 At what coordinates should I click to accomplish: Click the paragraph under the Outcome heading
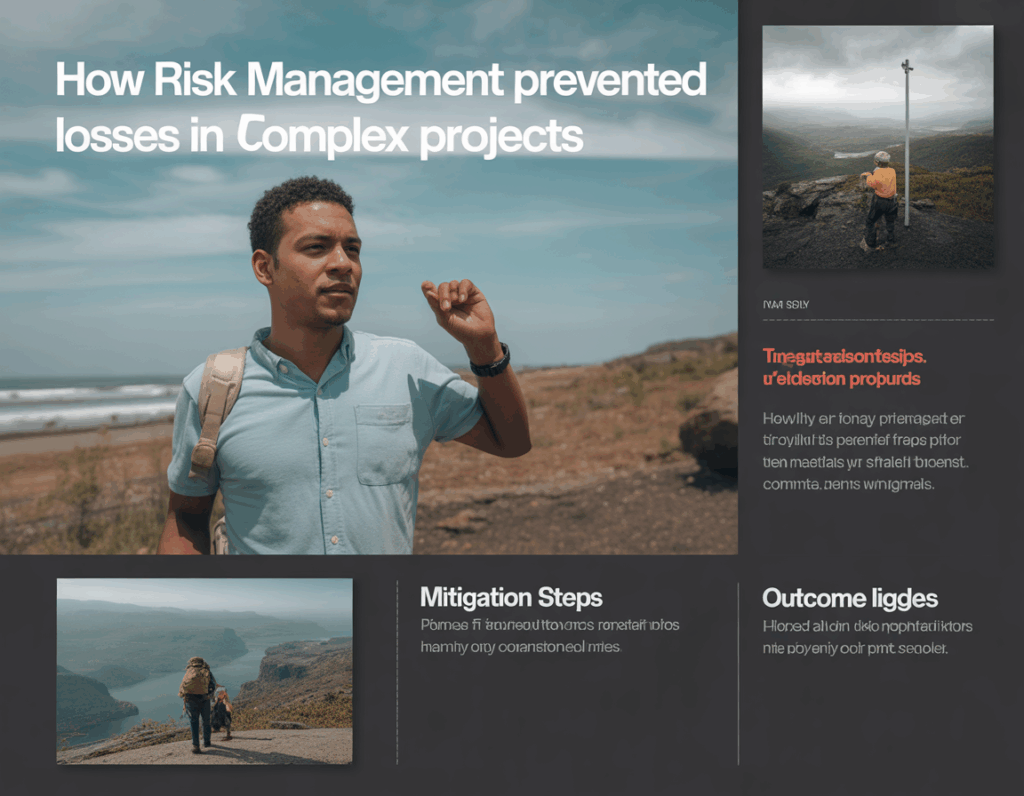pos(867,637)
